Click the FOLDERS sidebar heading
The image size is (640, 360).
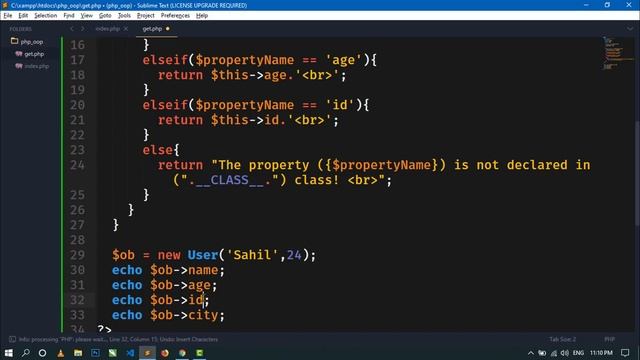point(20,29)
